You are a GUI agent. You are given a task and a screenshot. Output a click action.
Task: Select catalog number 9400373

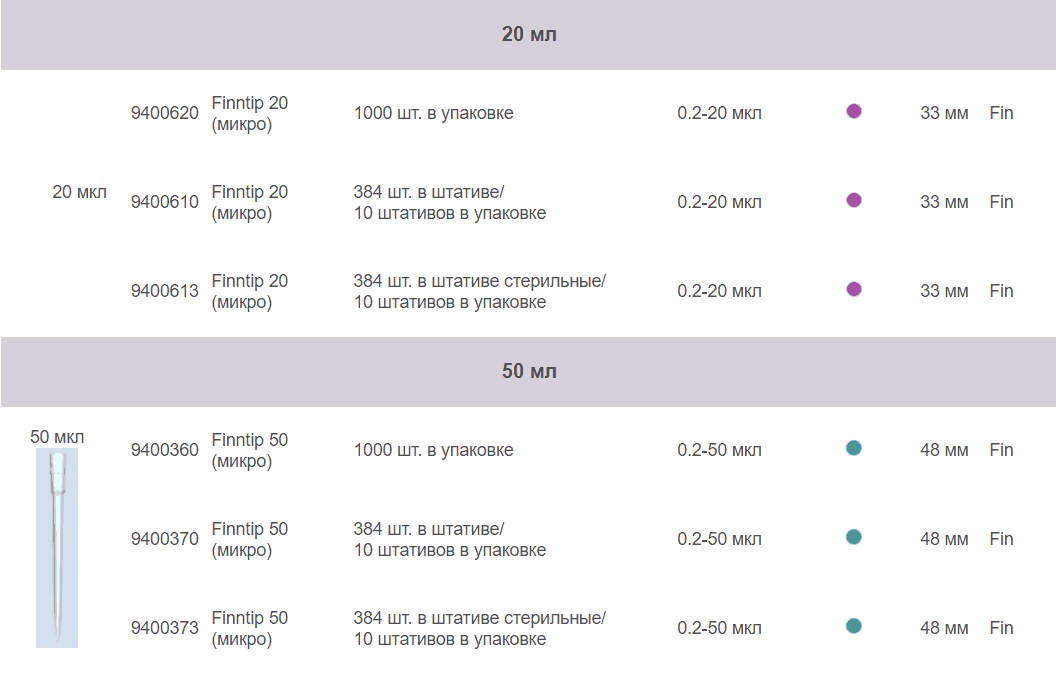165,628
